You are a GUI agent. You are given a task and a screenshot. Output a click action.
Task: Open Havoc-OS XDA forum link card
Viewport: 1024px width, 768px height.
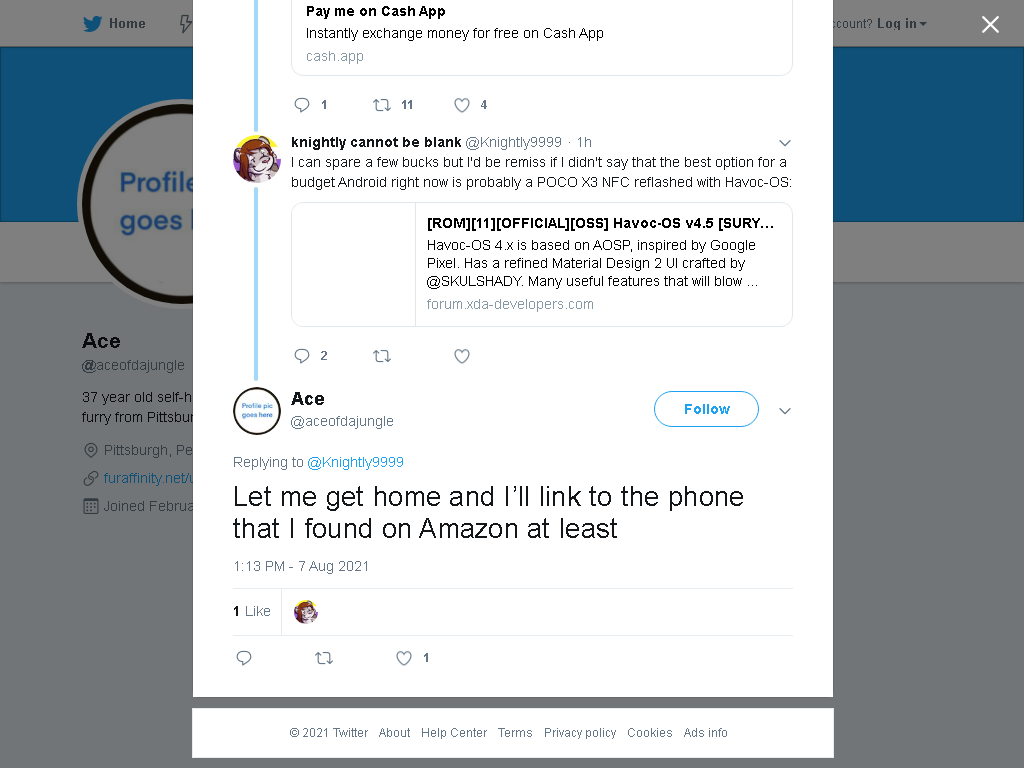[x=542, y=264]
